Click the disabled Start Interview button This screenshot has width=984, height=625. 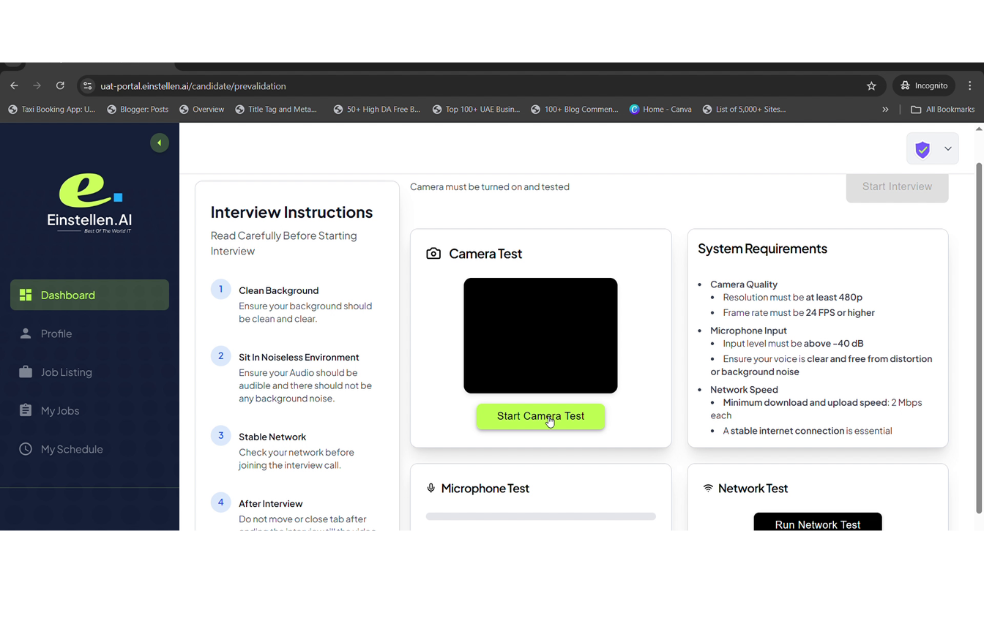point(897,187)
